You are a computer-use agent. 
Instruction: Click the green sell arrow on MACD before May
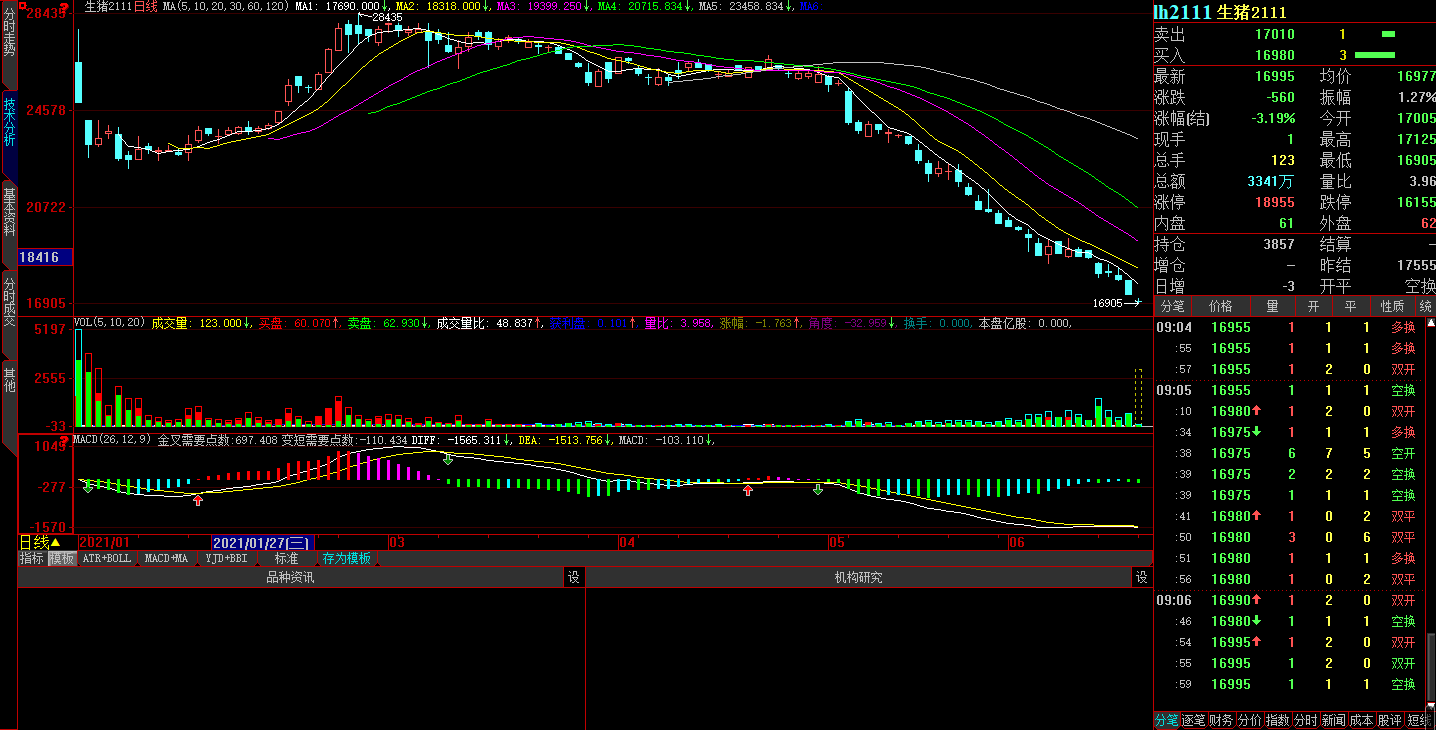coord(818,489)
